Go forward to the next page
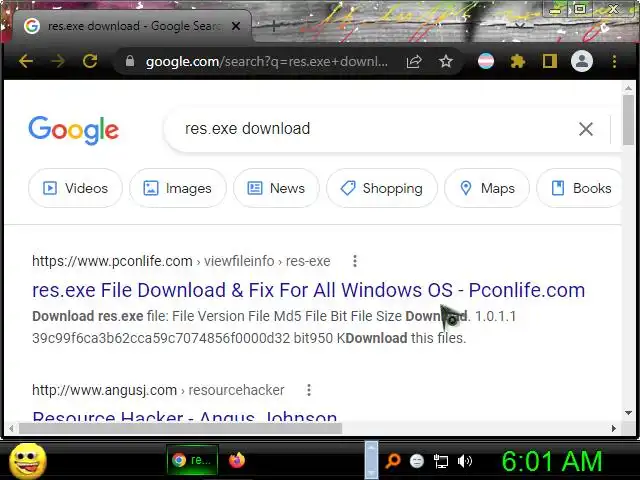The width and height of the screenshot is (640, 480). coord(58,62)
